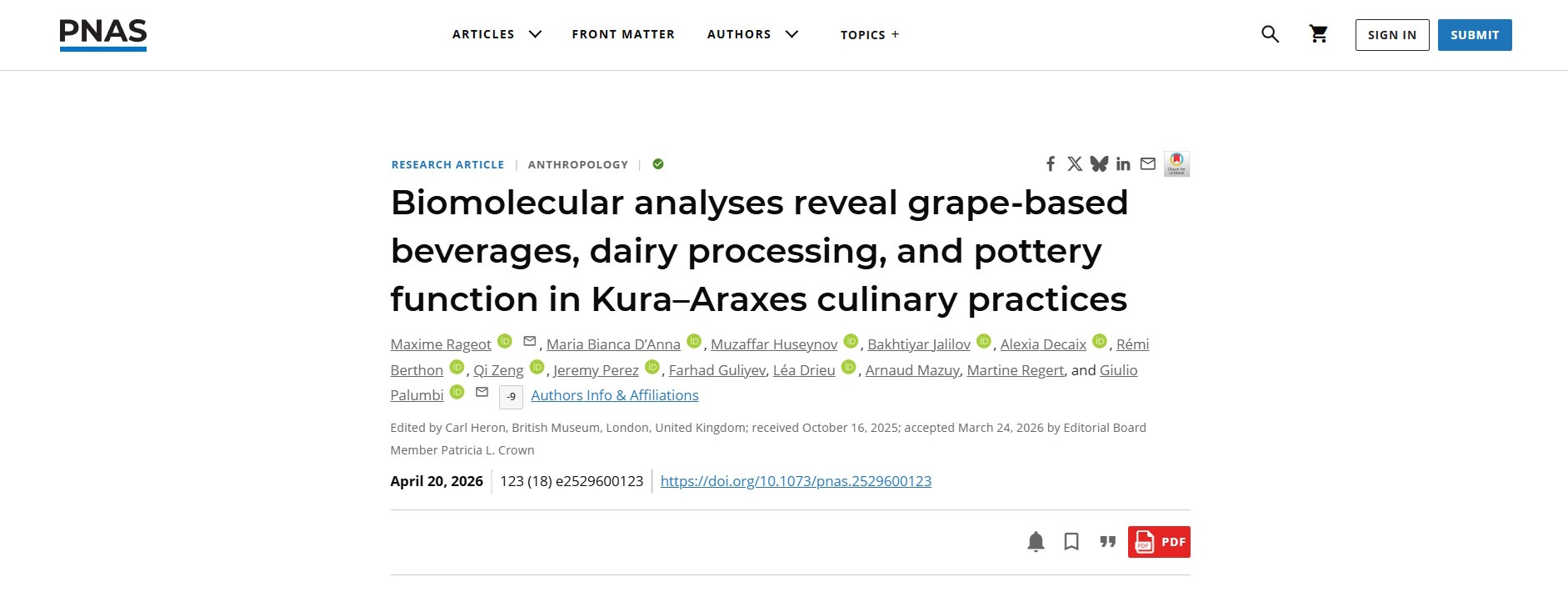Click the quotation cite icon
Screen dimensions: 1568x592
[x=1107, y=542]
